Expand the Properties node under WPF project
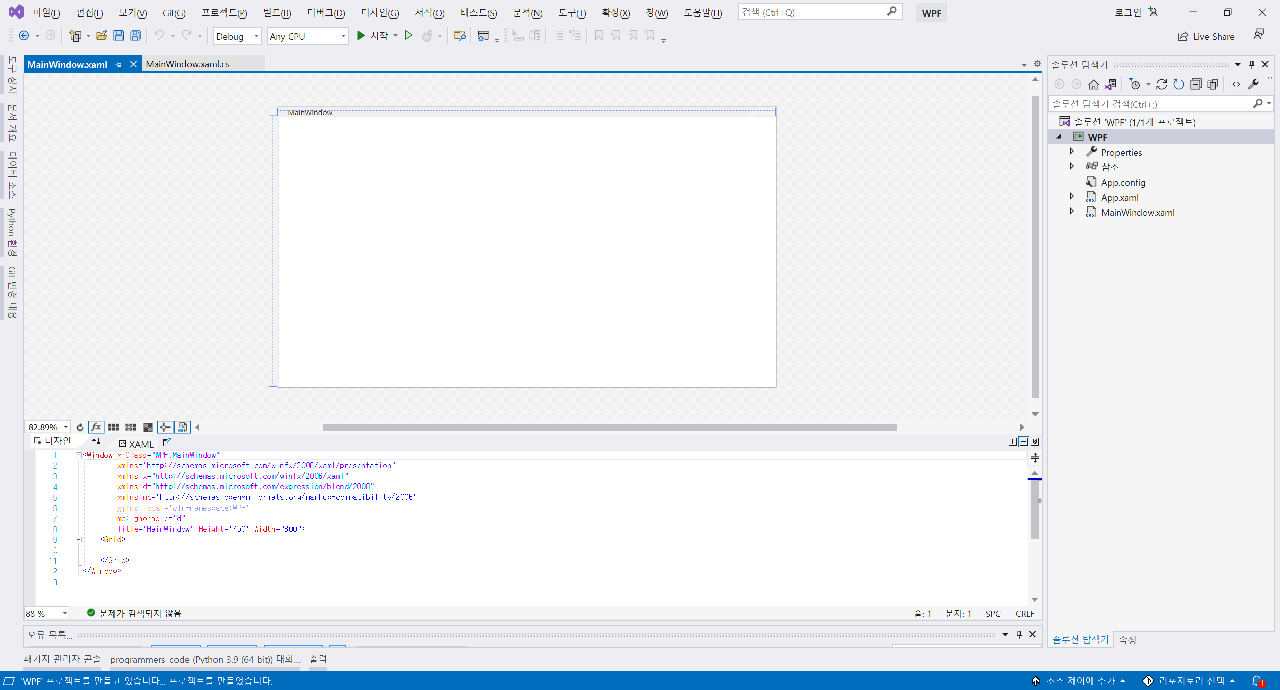1280x690 pixels. 1072,152
